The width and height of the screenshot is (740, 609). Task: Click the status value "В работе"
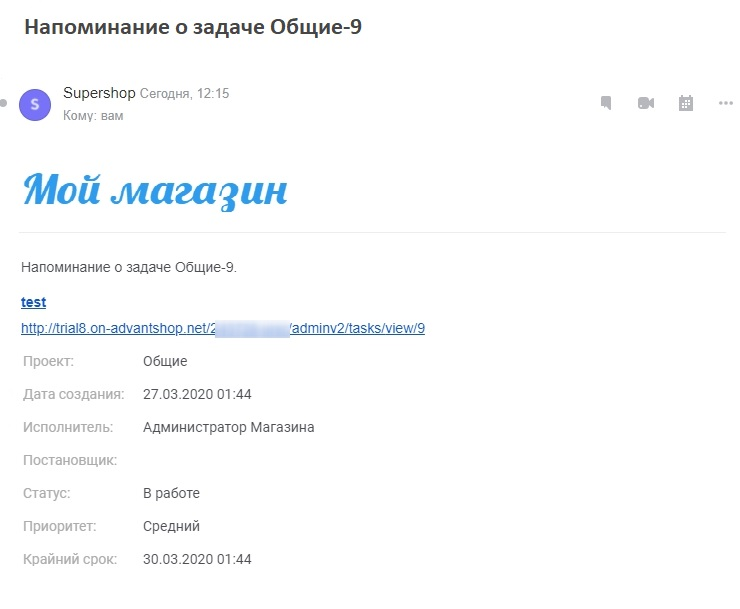click(x=171, y=493)
